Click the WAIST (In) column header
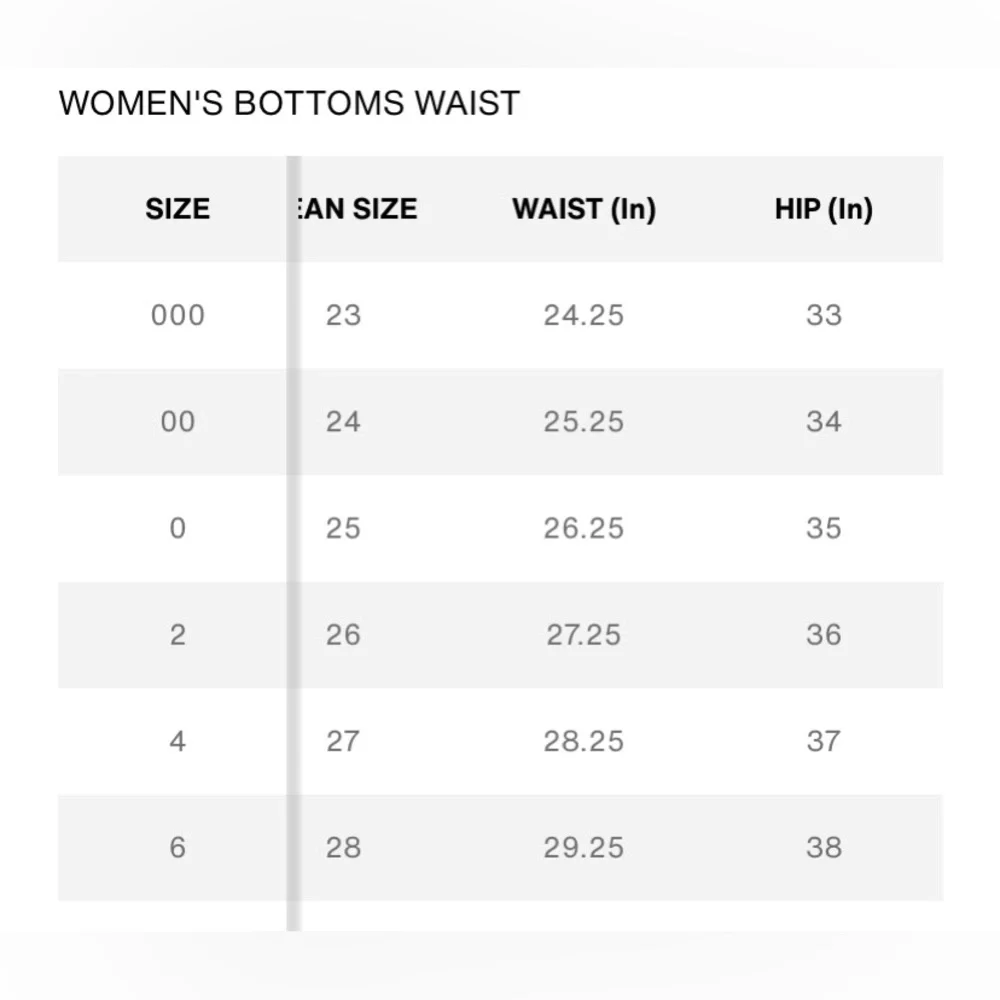Viewport: 1000px width, 1000px height. 584,209
